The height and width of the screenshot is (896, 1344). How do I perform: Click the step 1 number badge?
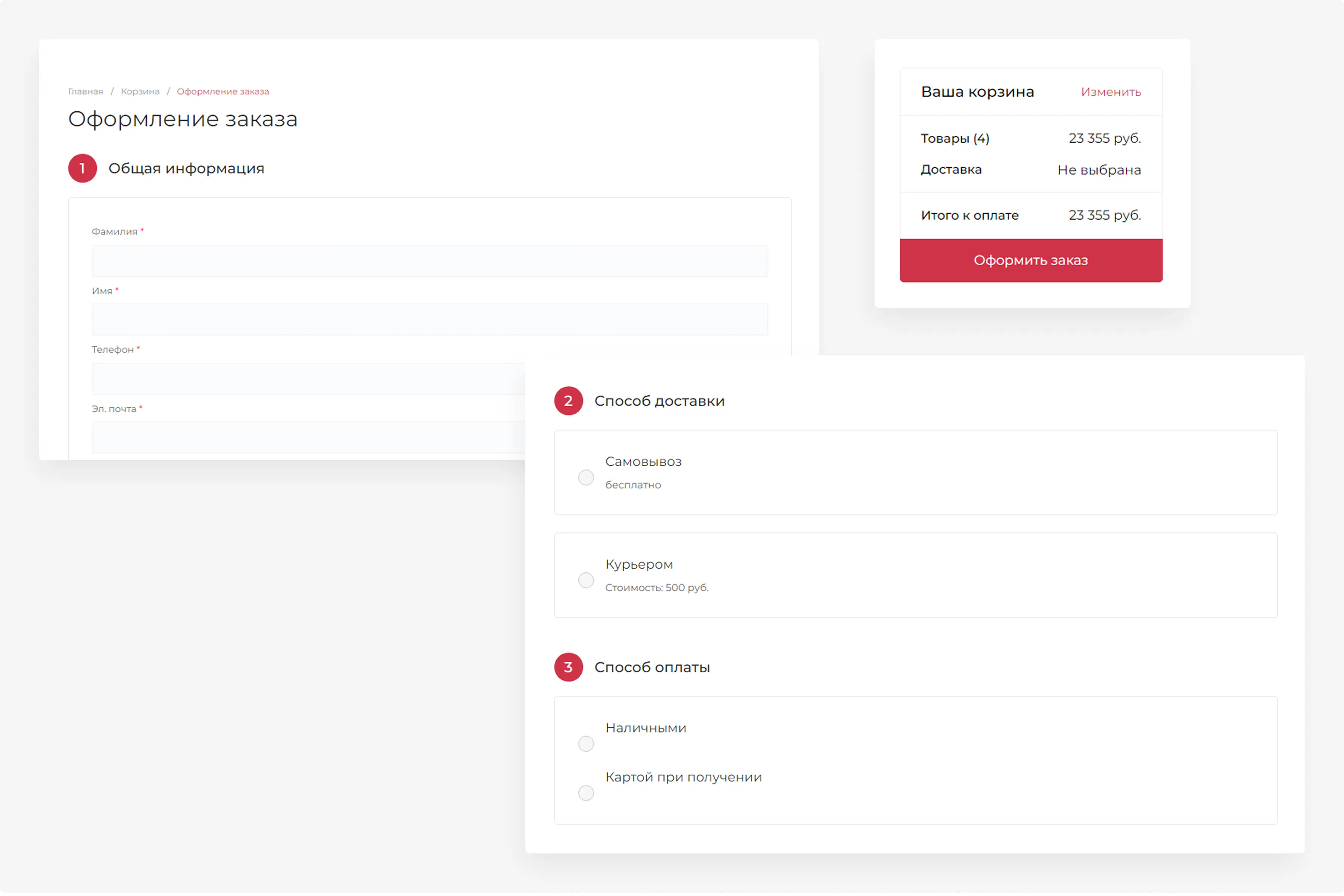tap(82, 169)
